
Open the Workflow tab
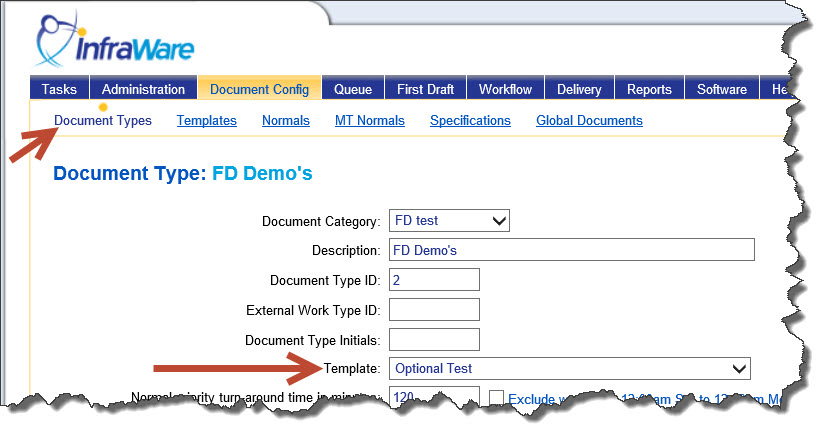[x=505, y=88]
